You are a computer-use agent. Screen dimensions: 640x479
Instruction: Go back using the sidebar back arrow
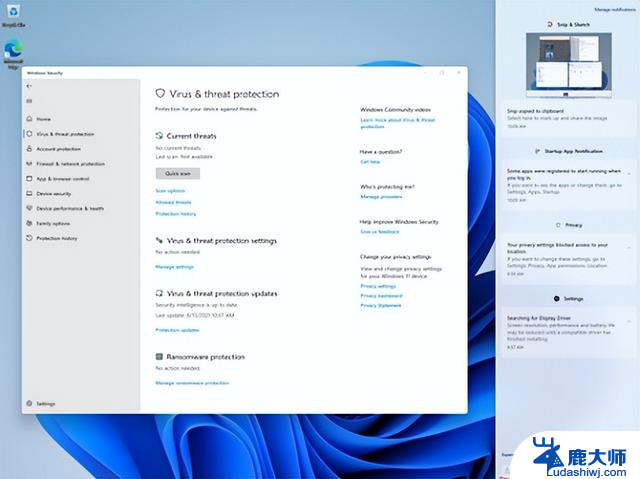(x=29, y=86)
